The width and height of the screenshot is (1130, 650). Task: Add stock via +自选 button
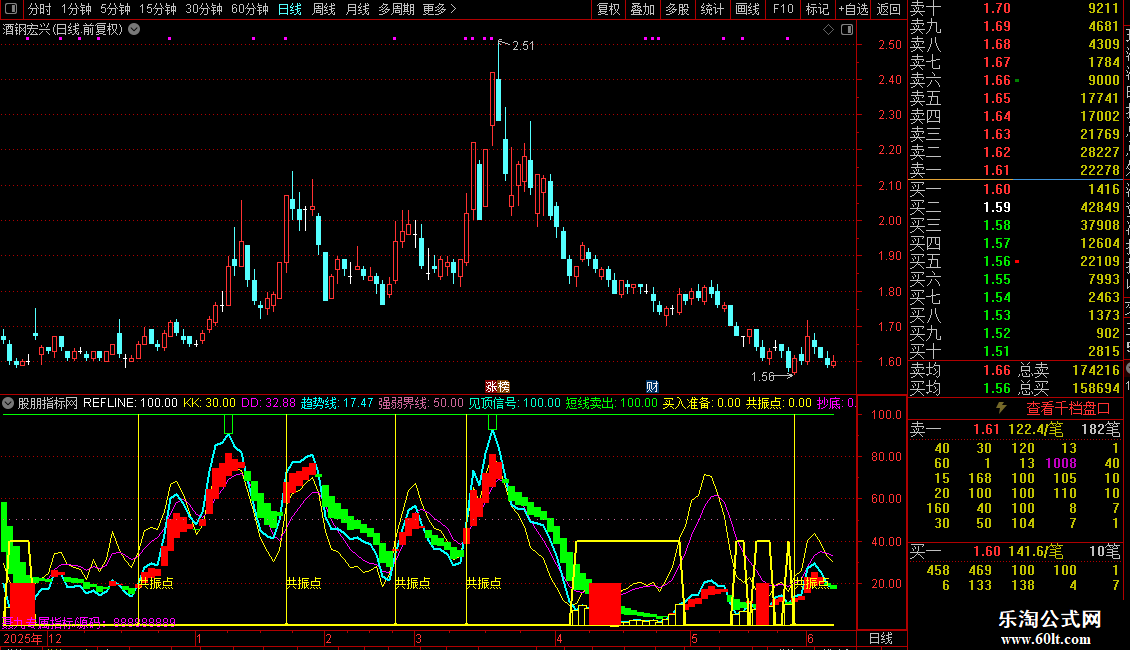click(853, 9)
